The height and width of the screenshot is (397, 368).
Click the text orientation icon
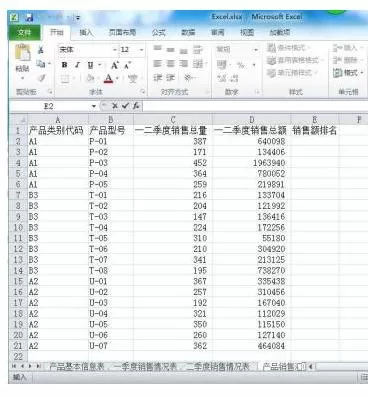click(189, 78)
